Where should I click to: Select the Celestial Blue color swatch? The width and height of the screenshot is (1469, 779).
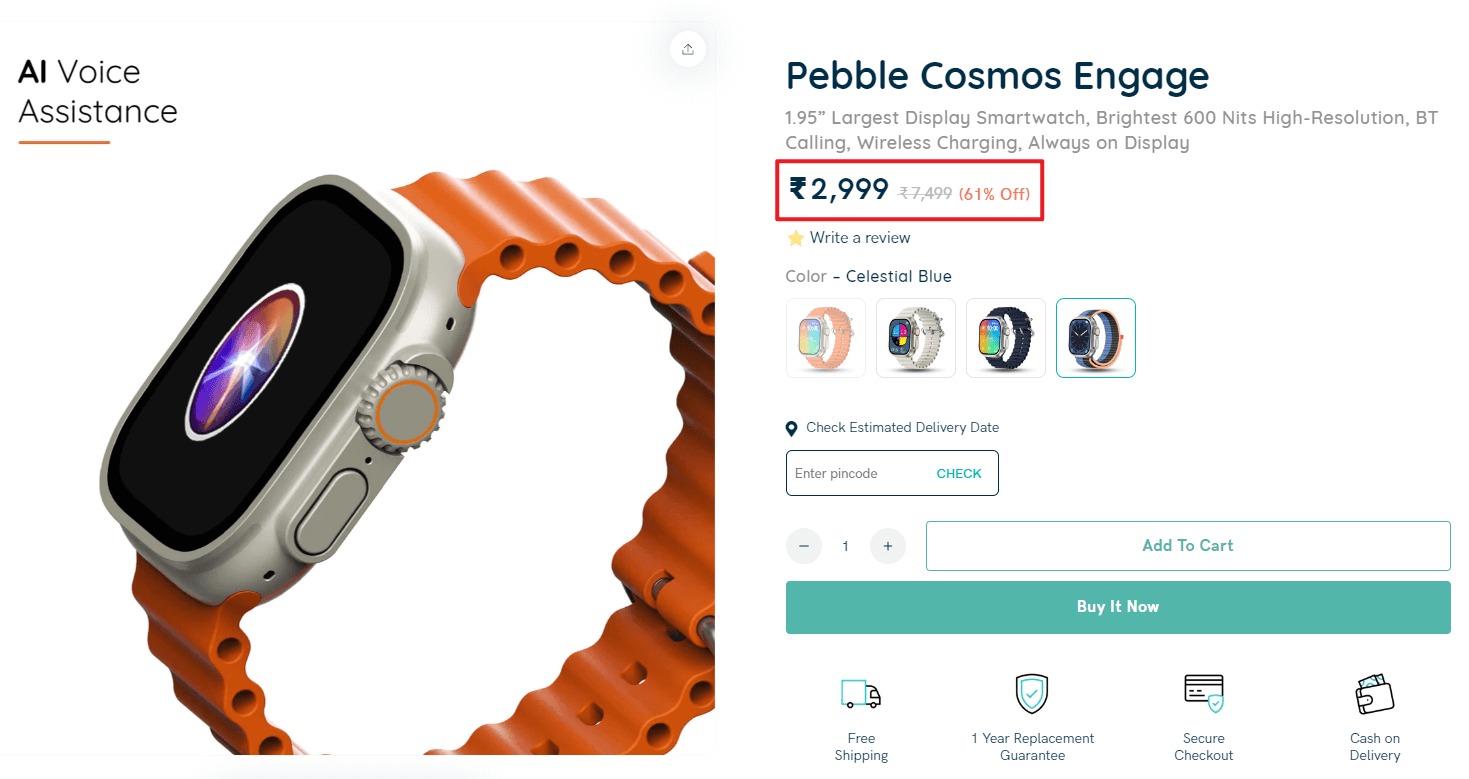pyautogui.click(x=1095, y=338)
